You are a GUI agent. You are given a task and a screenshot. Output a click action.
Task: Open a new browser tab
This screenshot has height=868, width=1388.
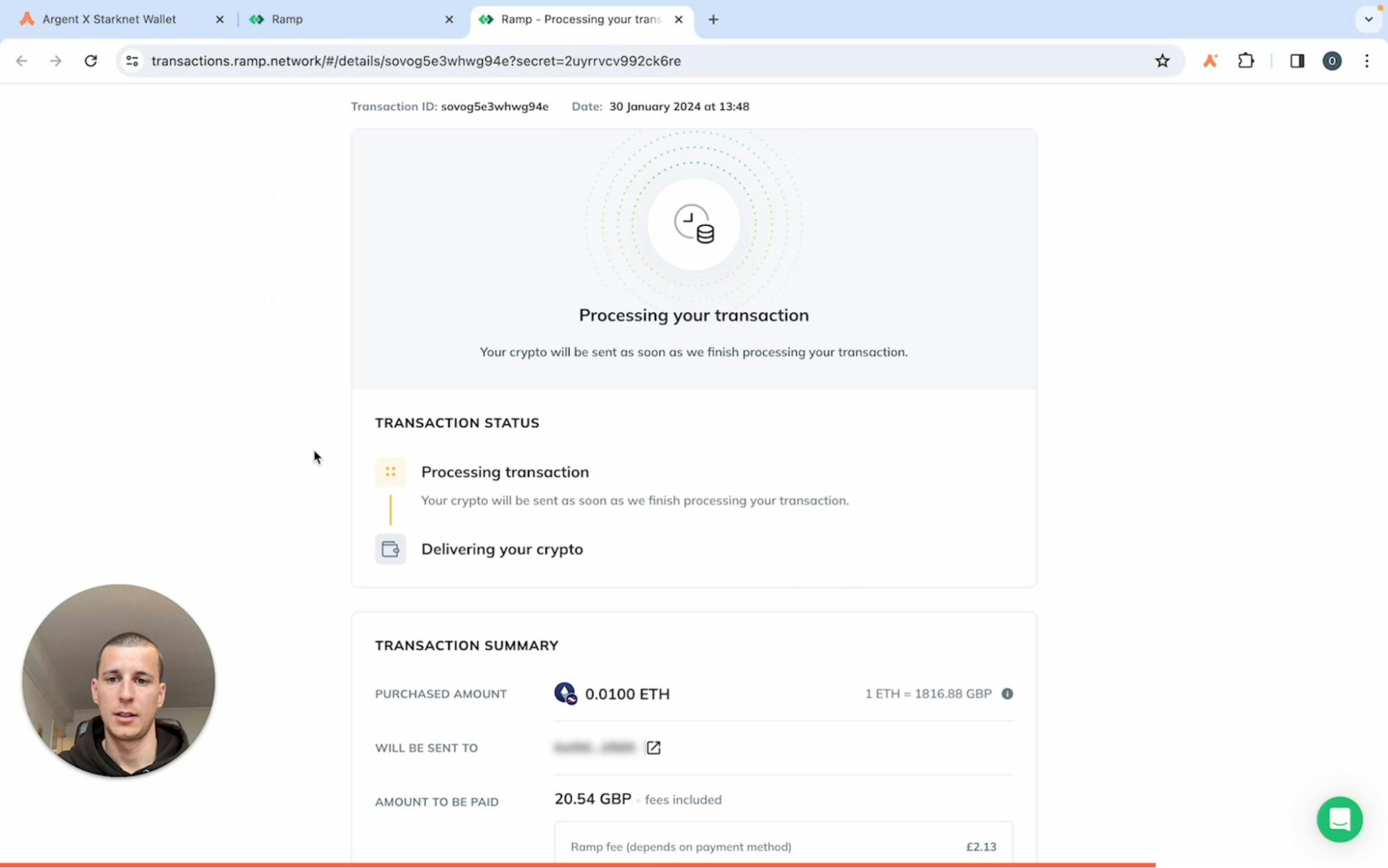[x=713, y=19]
